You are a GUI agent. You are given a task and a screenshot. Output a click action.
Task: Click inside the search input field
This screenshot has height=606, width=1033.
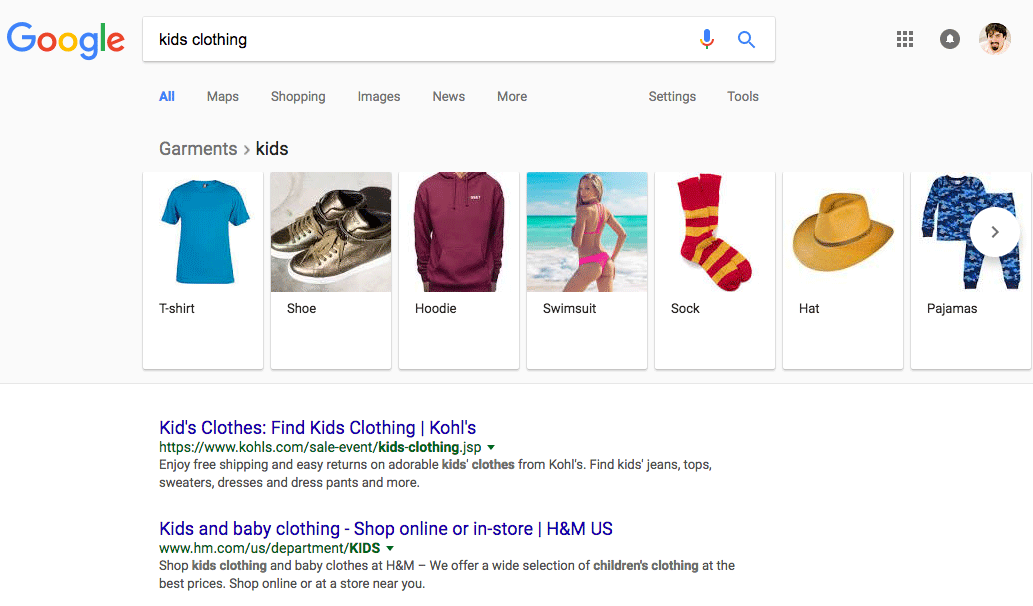pos(400,39)
